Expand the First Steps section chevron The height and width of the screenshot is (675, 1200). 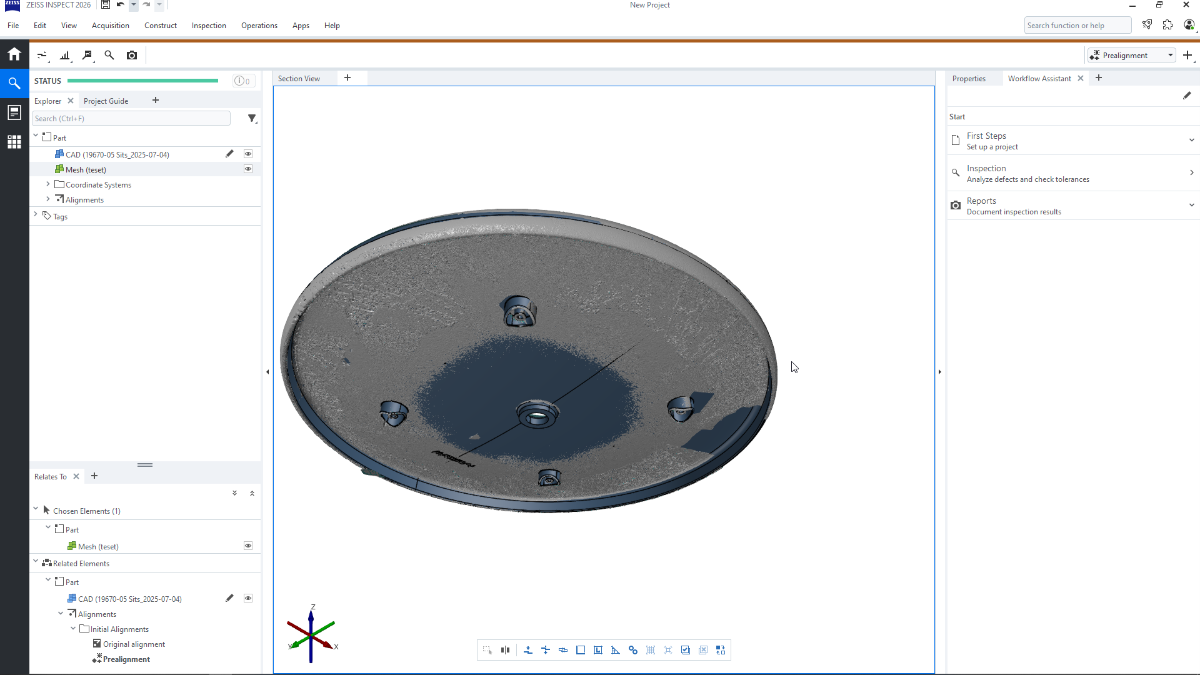click(1191, 141)
